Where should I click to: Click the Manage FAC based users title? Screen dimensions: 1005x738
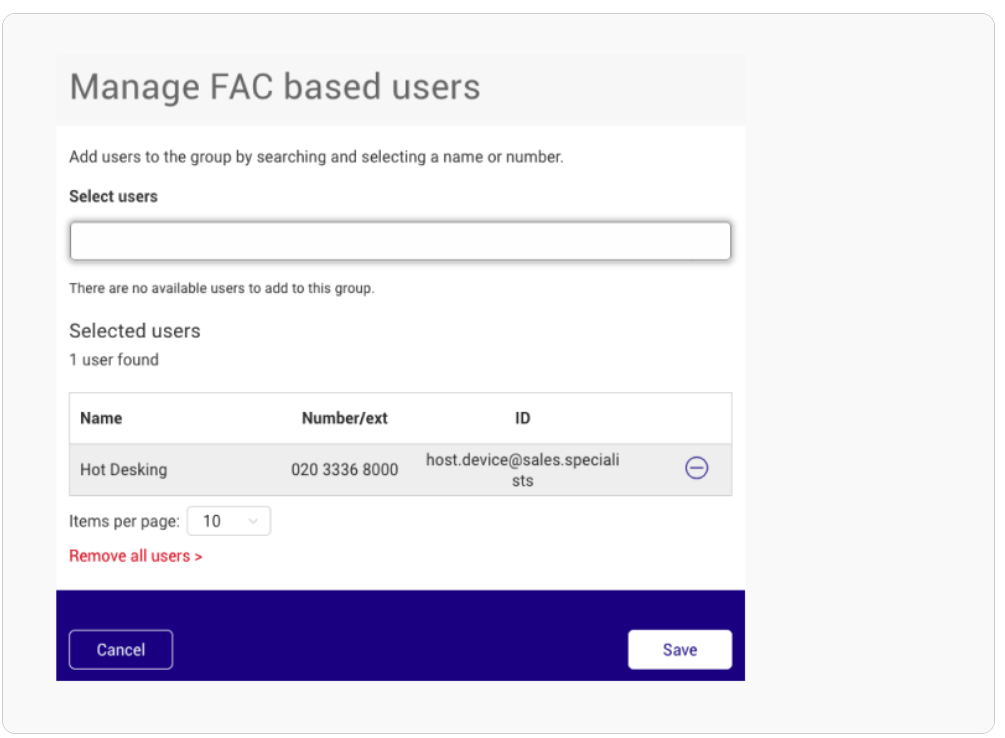(x=274, y=87)
